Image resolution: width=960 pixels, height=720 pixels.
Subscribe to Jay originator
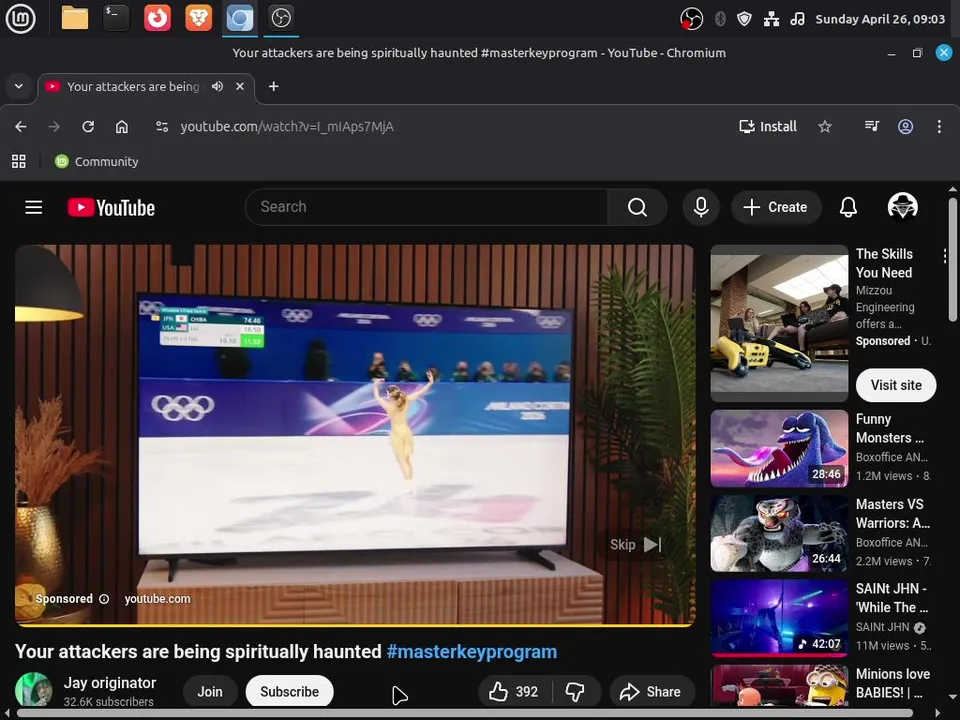pos(290,691)
